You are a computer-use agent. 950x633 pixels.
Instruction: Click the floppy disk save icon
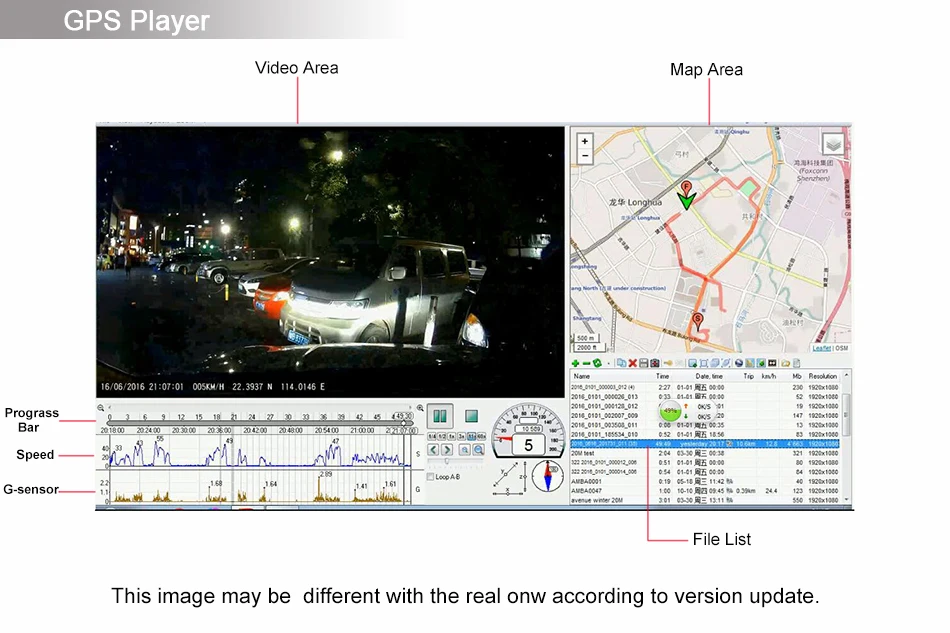(643, 363)
